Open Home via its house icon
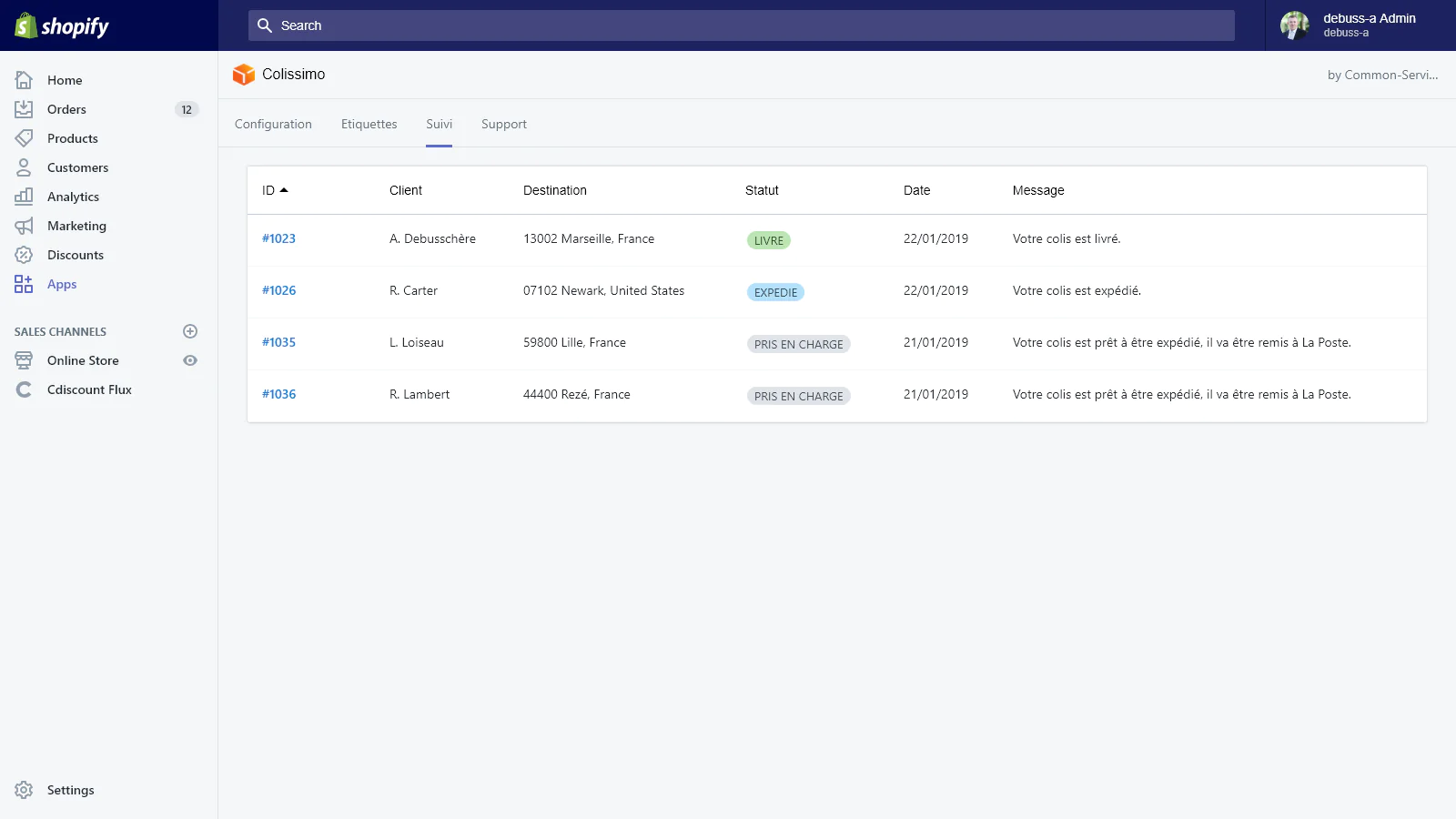 point(24,80)
